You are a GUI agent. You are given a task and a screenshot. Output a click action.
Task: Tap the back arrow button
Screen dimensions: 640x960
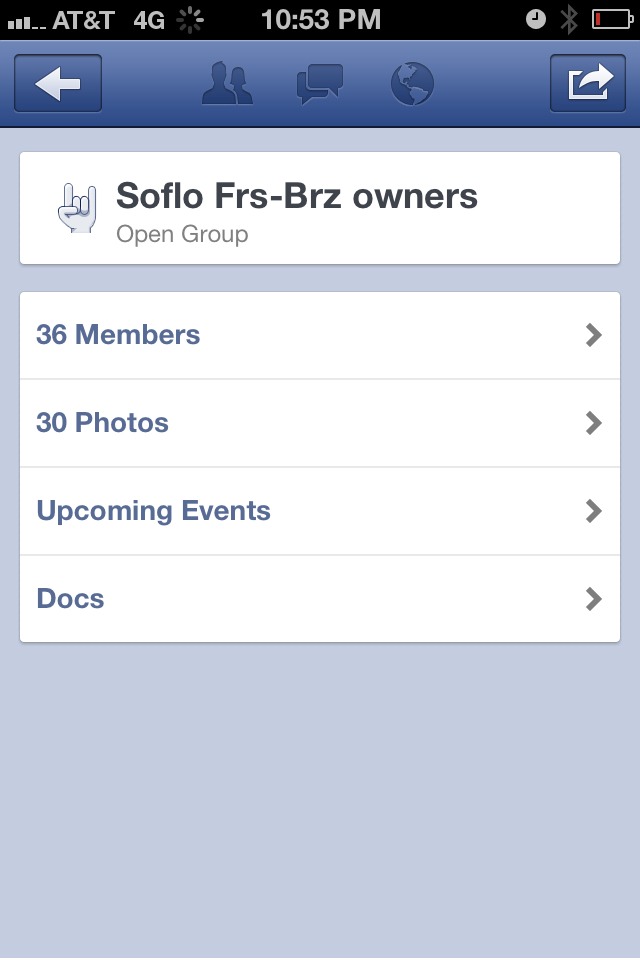click(58, 83)
